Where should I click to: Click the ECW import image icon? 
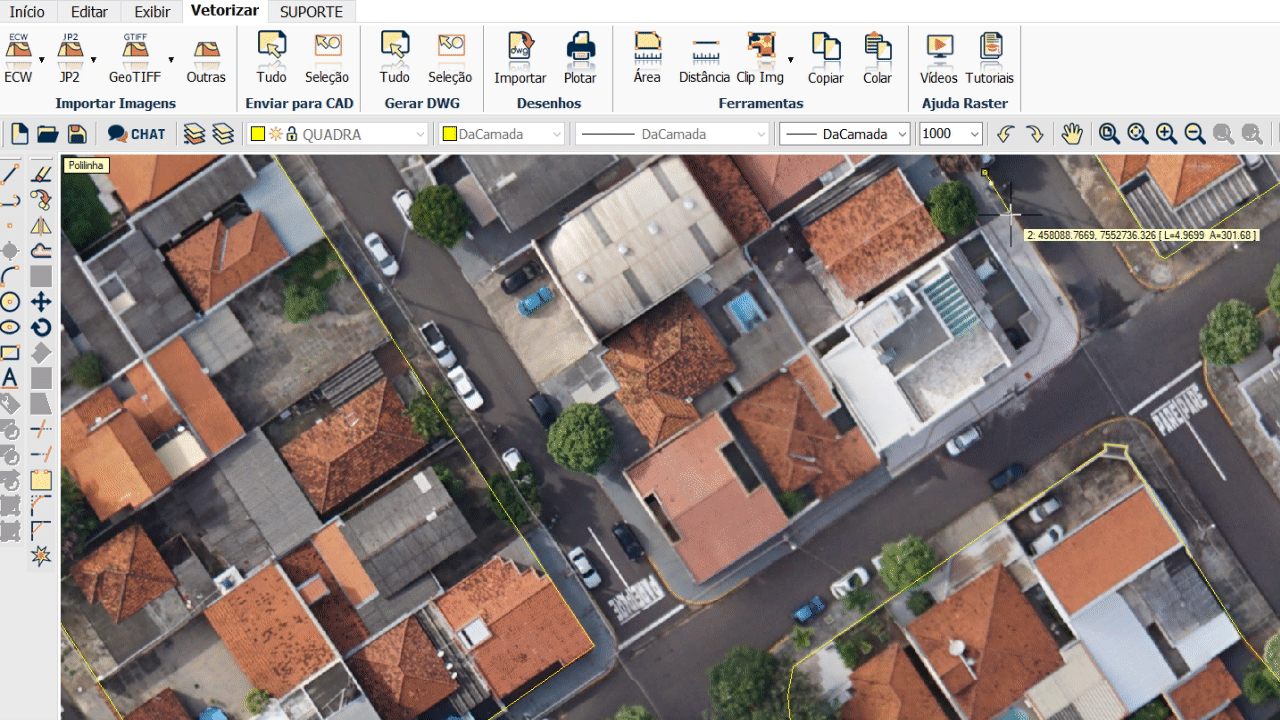(x=18, y=50)
